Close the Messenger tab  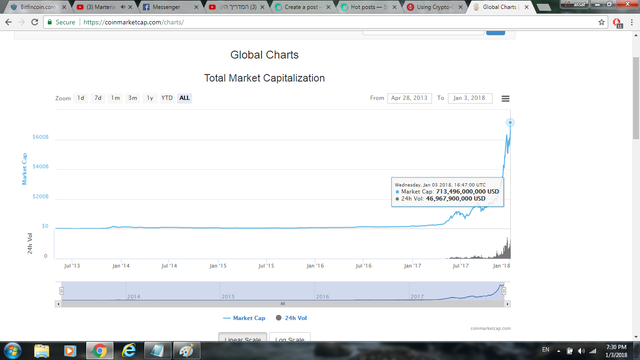click(x=196, y=7)
